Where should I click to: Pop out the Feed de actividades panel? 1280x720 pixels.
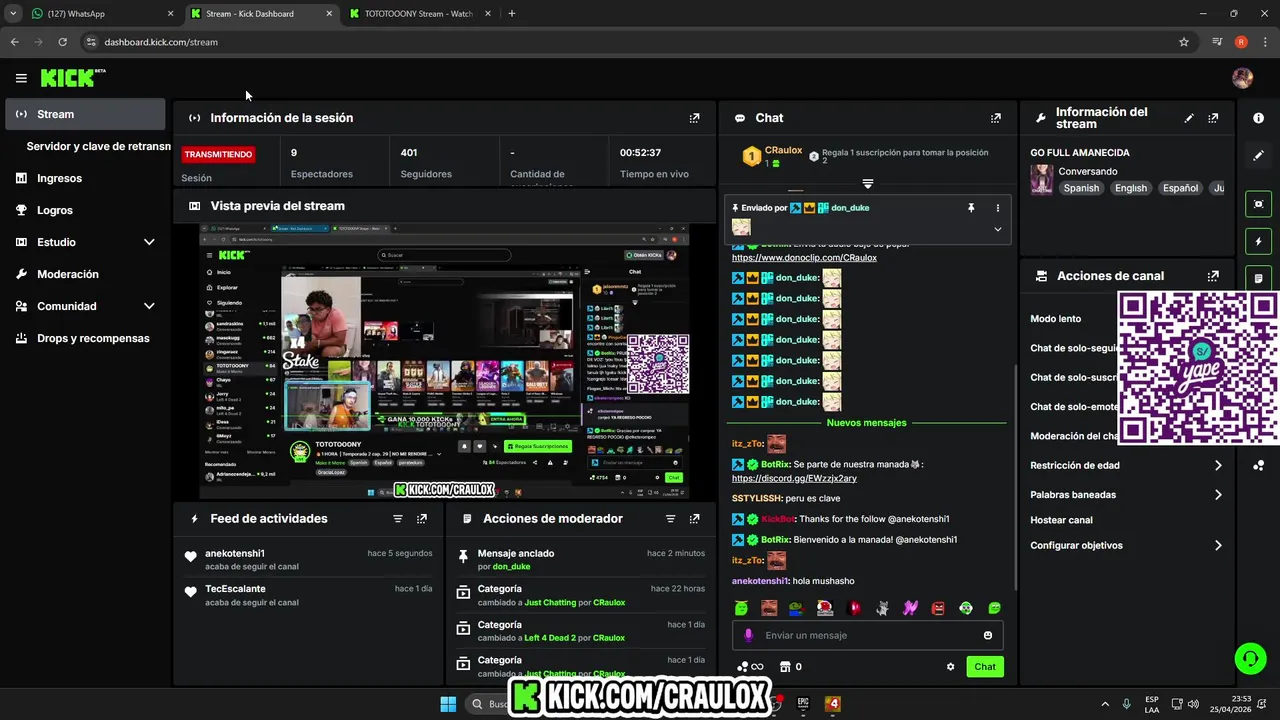click(x=422, y=519)
